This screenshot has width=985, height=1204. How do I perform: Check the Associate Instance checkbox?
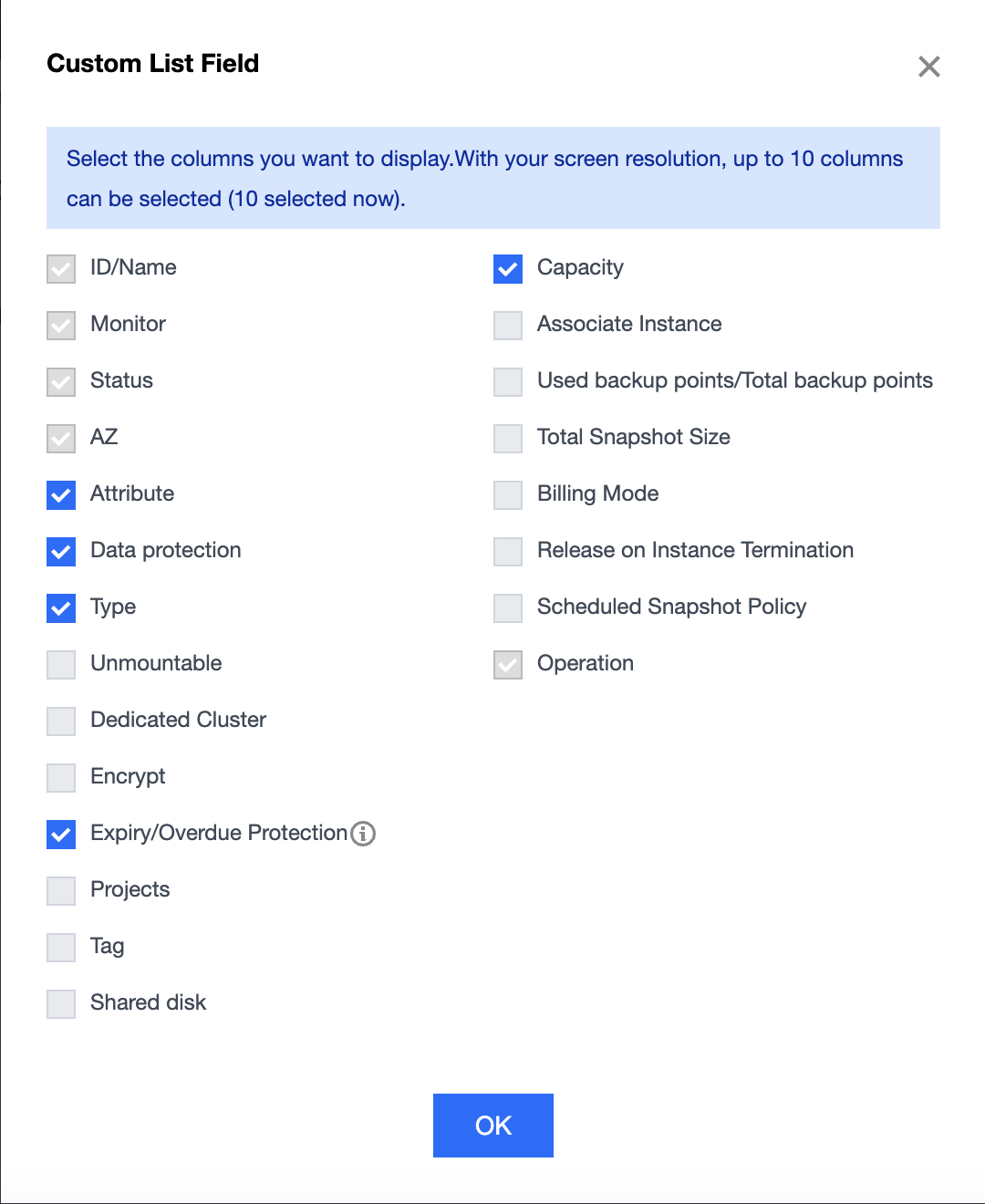tap(508, 326)
